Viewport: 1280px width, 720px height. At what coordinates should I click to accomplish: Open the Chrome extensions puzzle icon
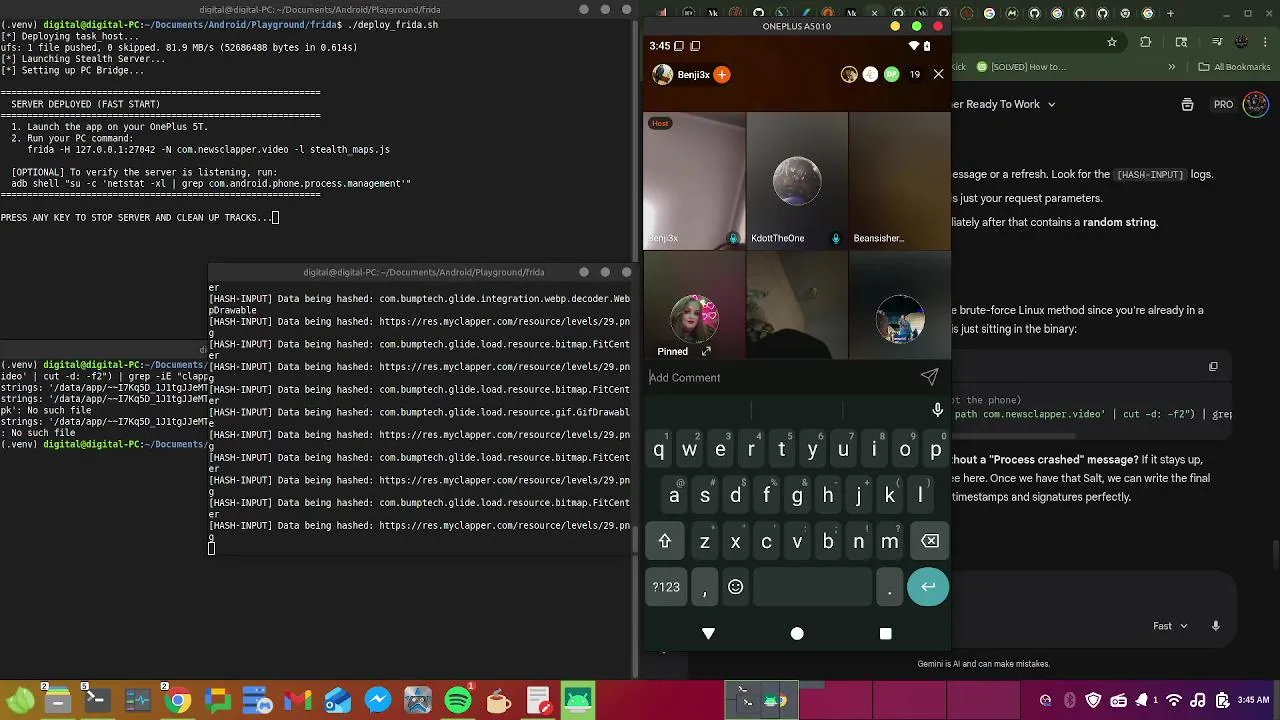coord(1146,42)
